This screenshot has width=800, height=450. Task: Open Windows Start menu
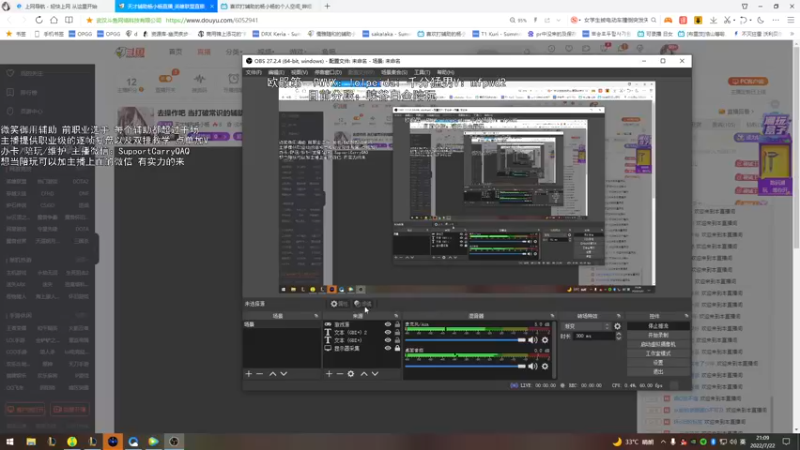(x=10, y=441)
